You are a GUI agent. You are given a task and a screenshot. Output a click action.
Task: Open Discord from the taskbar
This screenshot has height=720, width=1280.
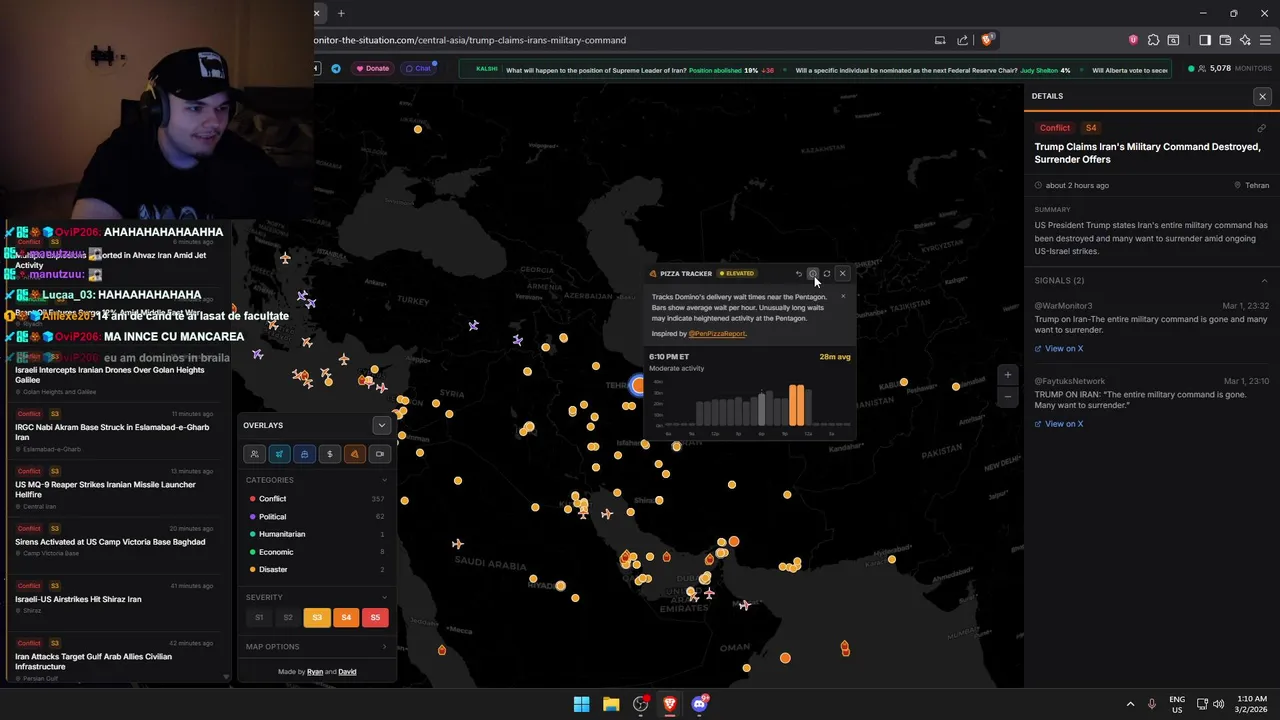(700, 704)
